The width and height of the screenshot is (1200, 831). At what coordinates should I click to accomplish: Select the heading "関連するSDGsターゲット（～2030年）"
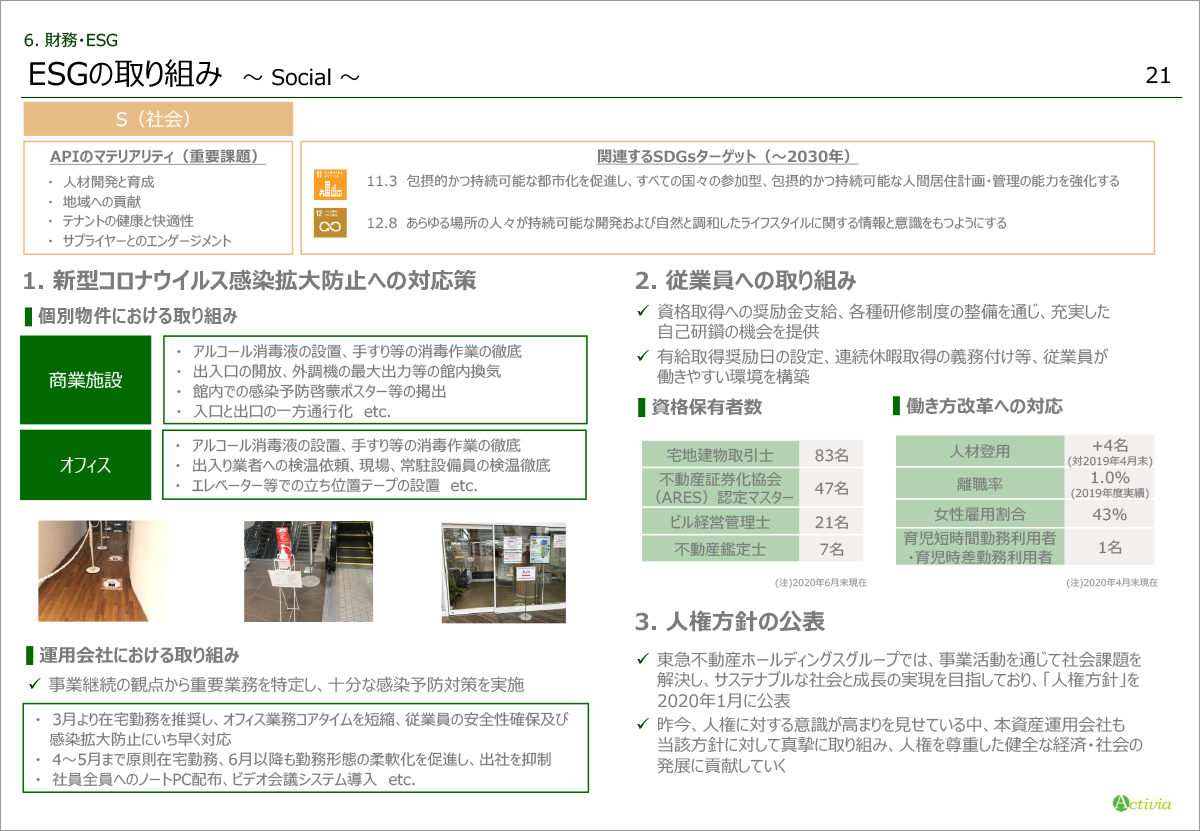[728, 157]
